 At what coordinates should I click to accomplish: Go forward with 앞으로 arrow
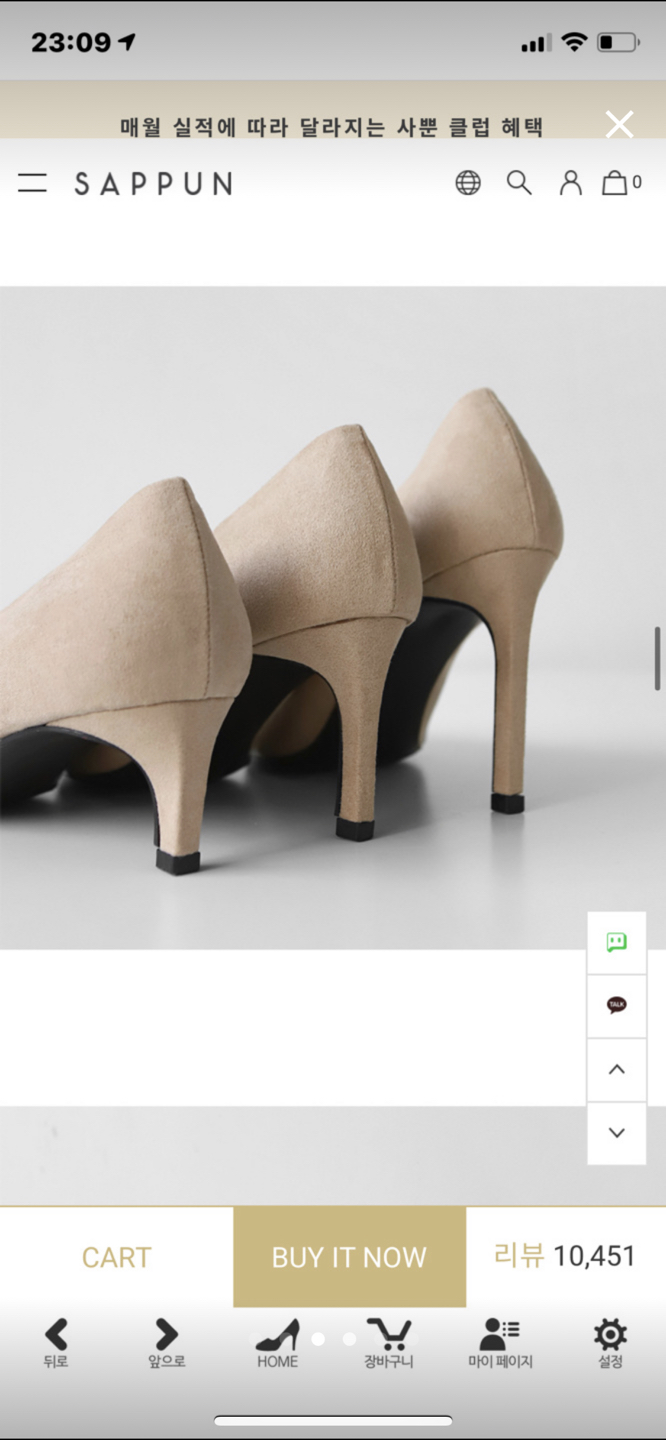coord(166,1343)
